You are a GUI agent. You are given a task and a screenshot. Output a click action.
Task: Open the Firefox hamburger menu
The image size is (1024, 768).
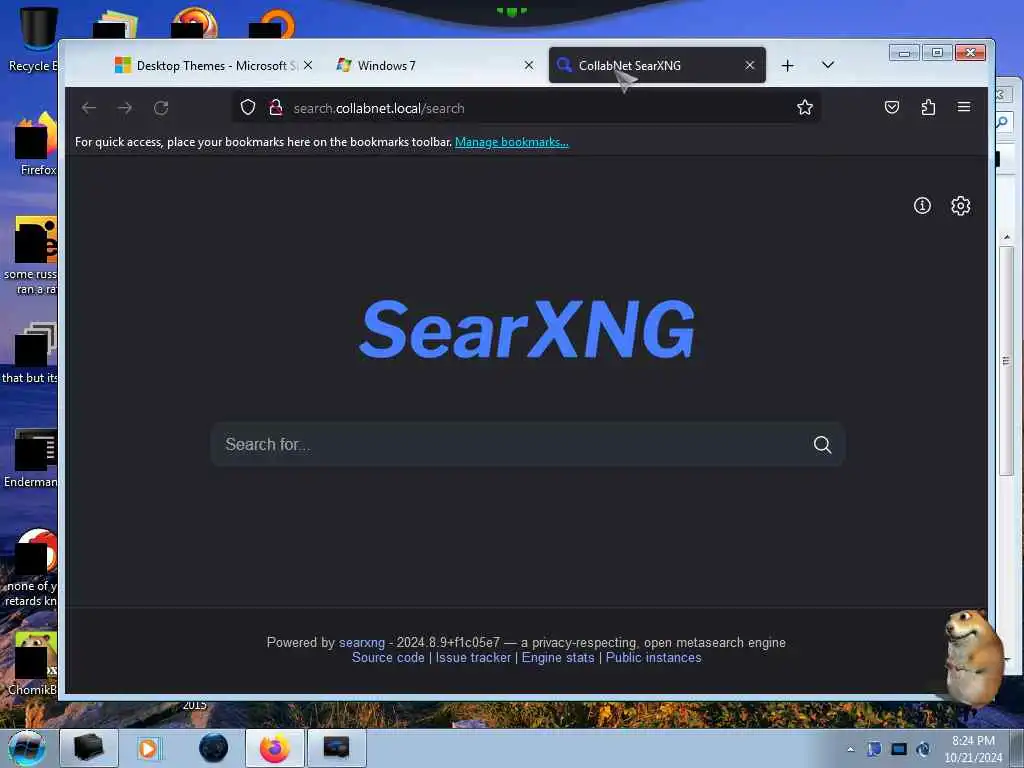pos(964,107)
